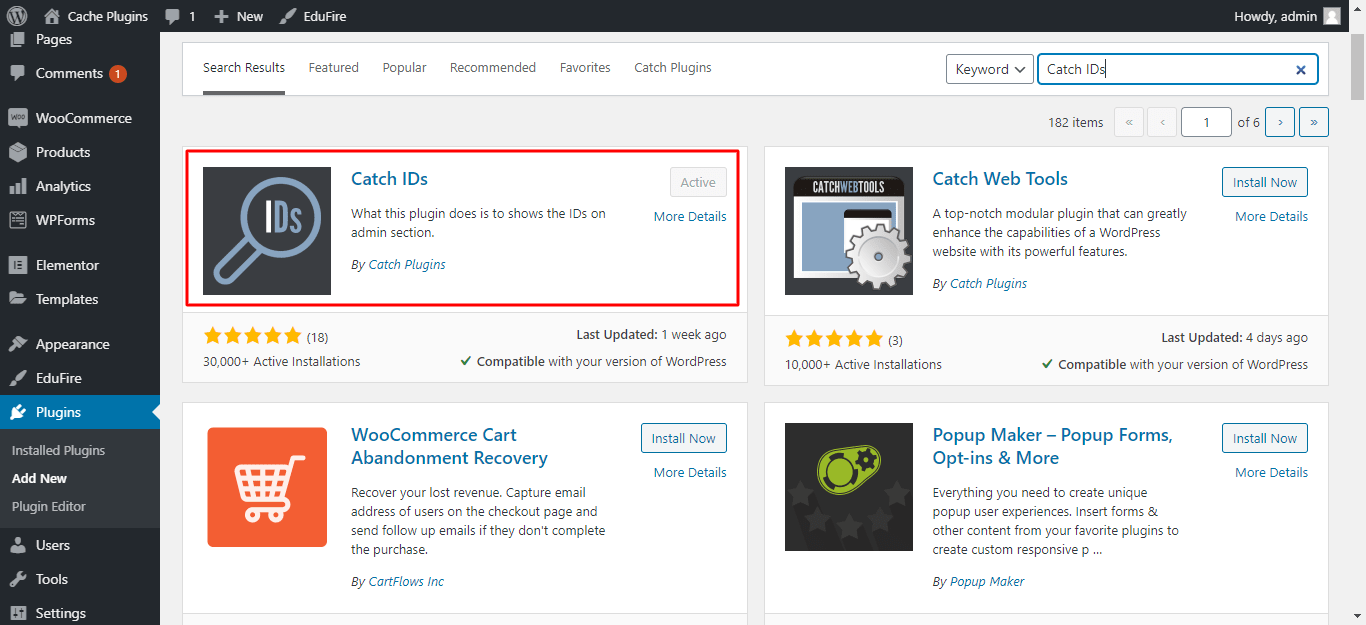Click the Analytics bar chart icon
This screenshot has height=625, width=1366.
click(17, 186)
